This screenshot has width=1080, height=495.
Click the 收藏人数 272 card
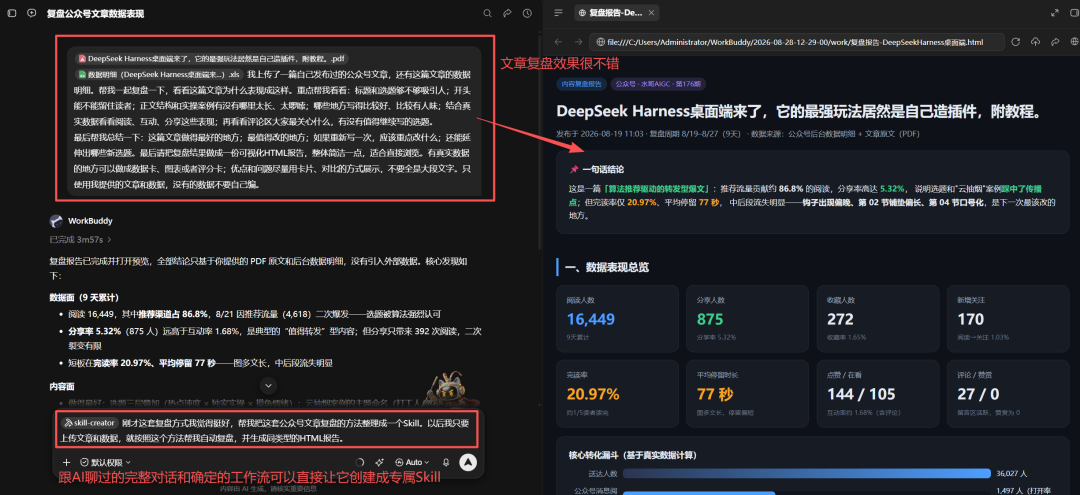[x=878, y=319]
